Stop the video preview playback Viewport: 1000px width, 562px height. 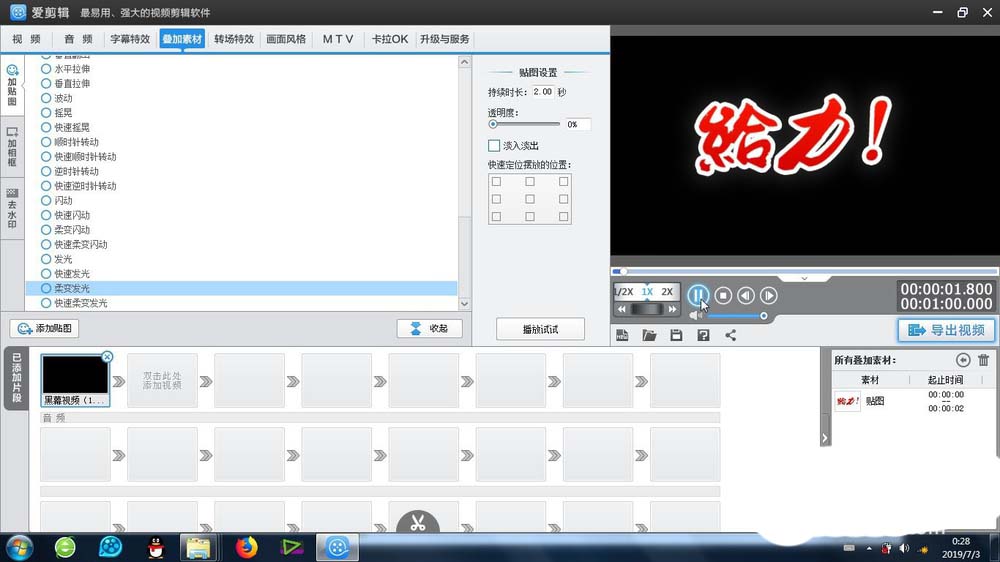pos(723,295)
